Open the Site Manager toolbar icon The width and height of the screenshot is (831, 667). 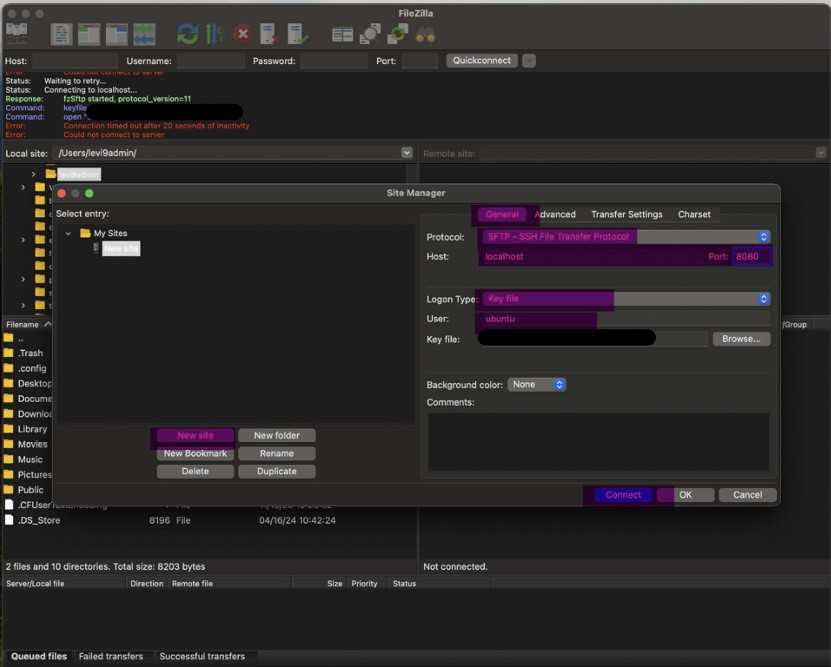17,33
